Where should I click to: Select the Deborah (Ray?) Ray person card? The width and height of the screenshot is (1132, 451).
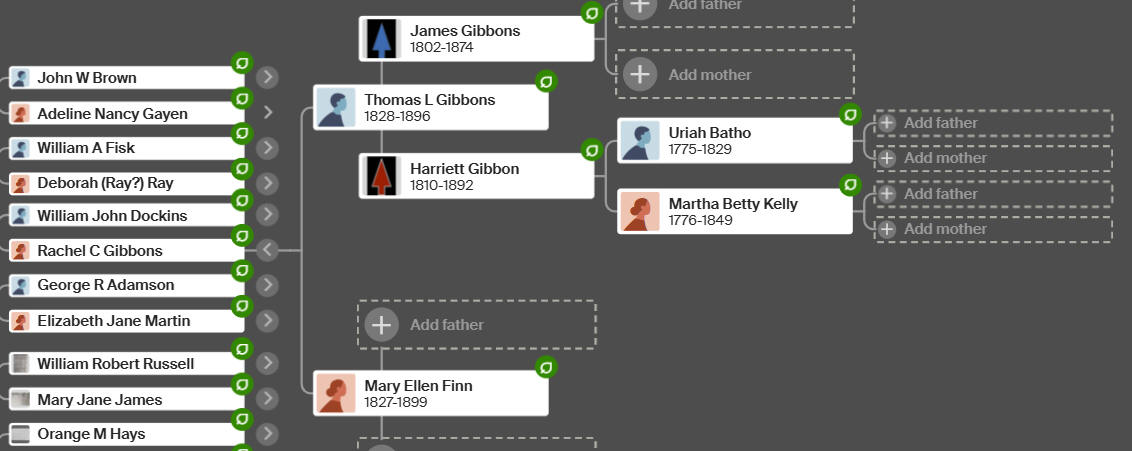pos(126,183)
